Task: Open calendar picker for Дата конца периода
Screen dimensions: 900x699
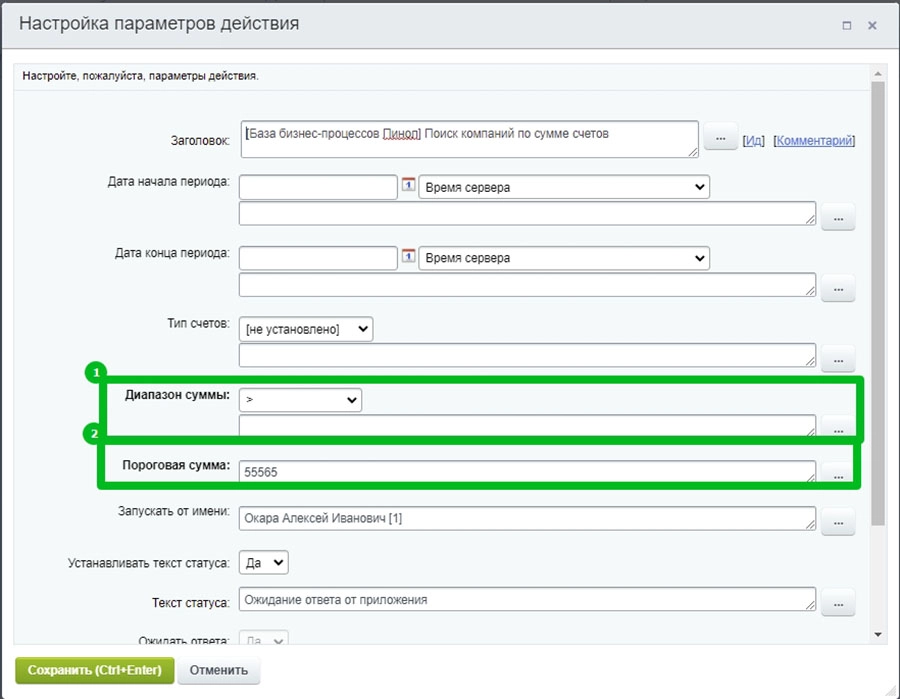Action: pyautogui.click(x=408, y=256)
